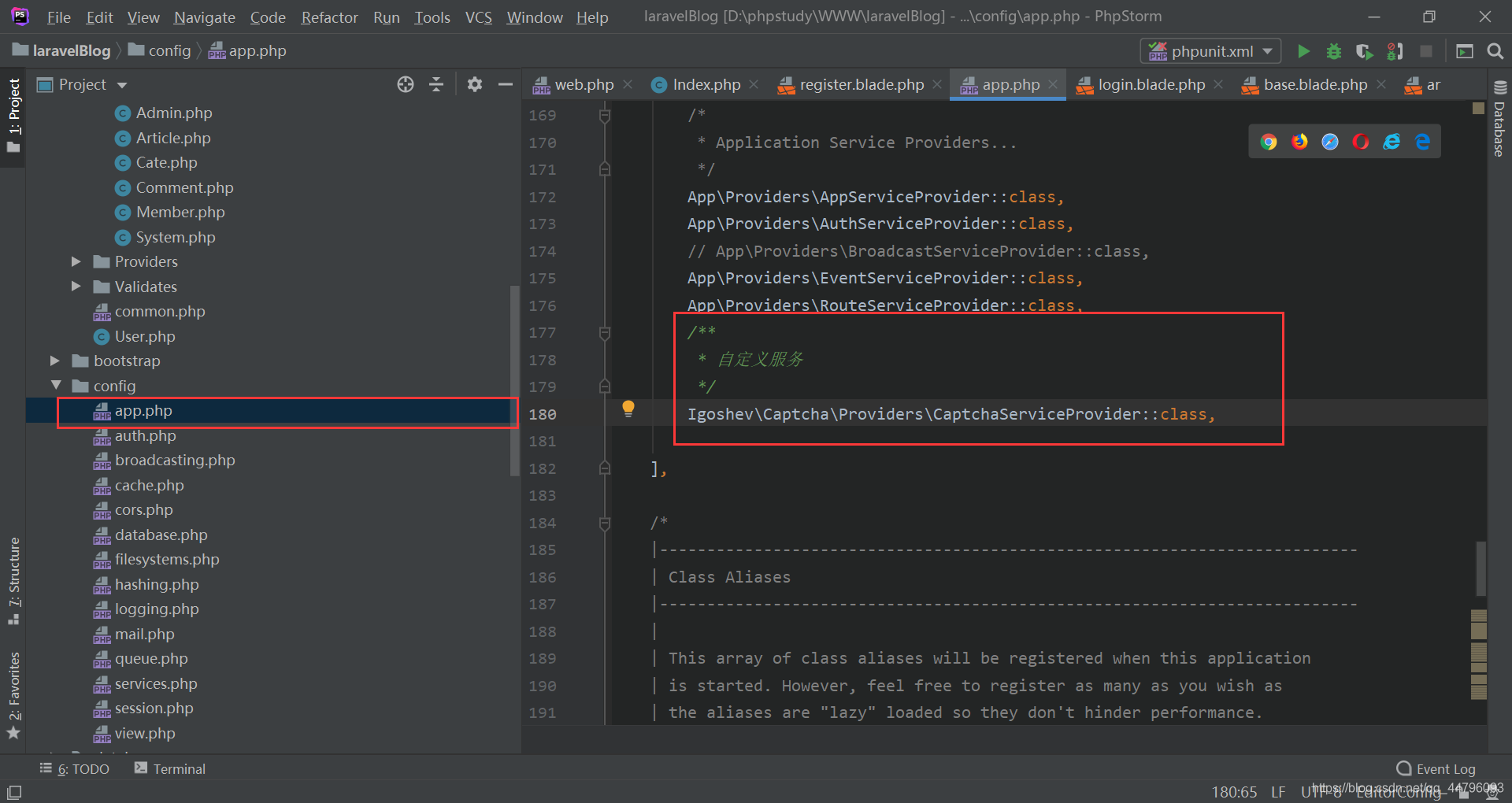The width and height of the screenshot is (1512, 803).
Task: Collapse all nodes in Project panel
Action: (436, 84)
